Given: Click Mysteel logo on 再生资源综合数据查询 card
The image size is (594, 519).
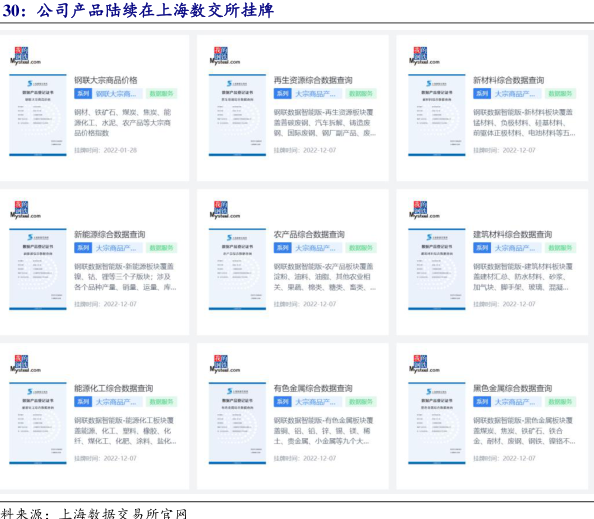Looking at the screenshot, I should [x=225, y=56].
